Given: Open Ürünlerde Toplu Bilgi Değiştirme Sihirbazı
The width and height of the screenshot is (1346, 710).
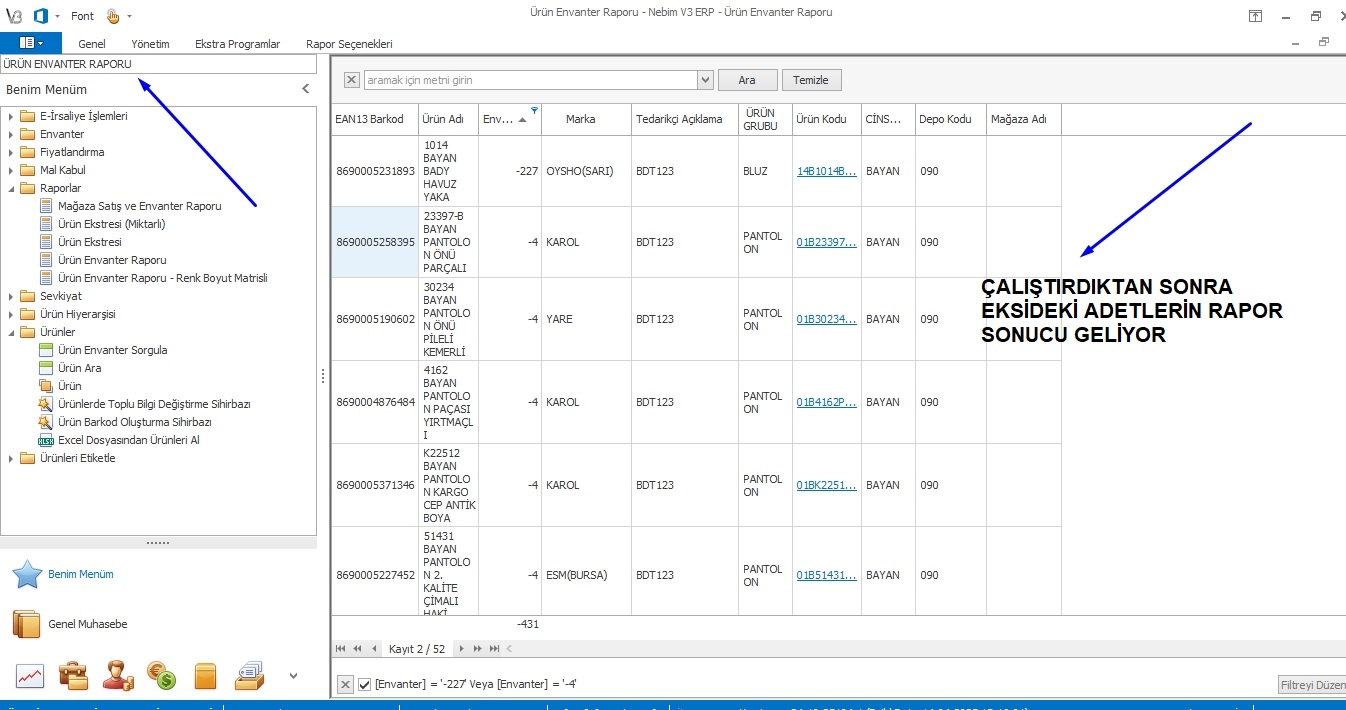Looking at the screenshot, I should (153, 404).
